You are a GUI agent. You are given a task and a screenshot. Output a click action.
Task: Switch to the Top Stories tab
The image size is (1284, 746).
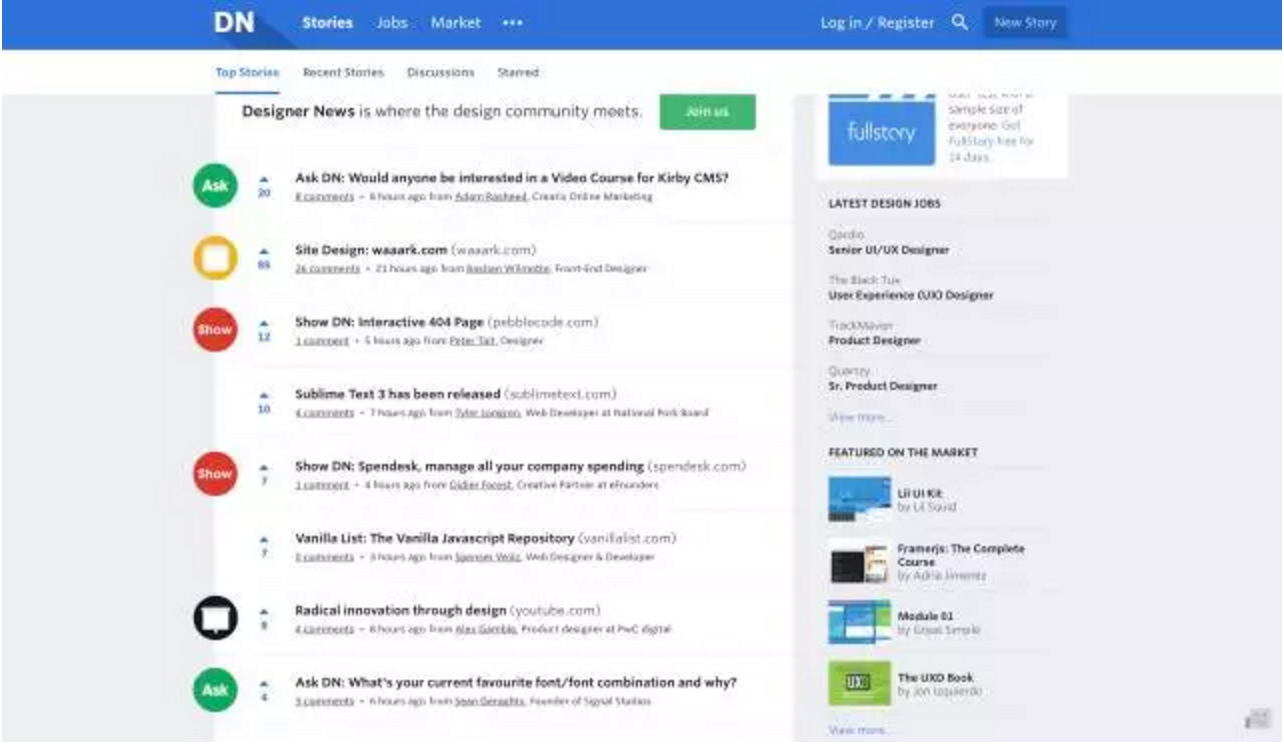[247, 73]
